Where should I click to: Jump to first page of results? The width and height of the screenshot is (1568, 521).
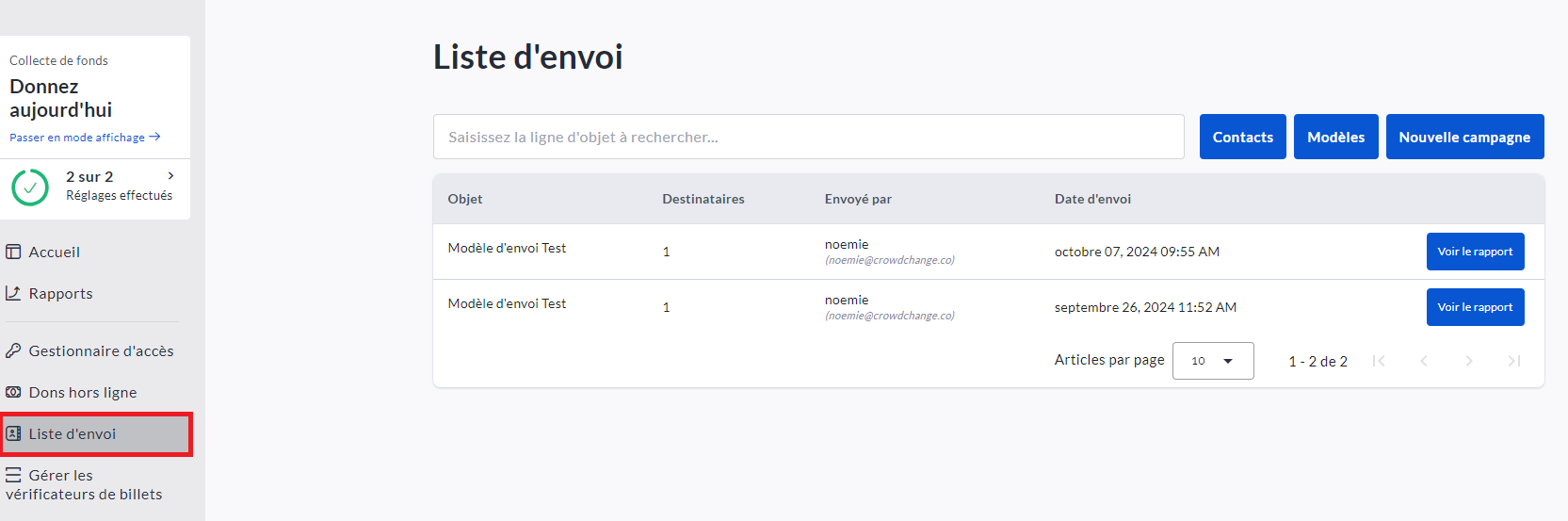pos(1379,361)
